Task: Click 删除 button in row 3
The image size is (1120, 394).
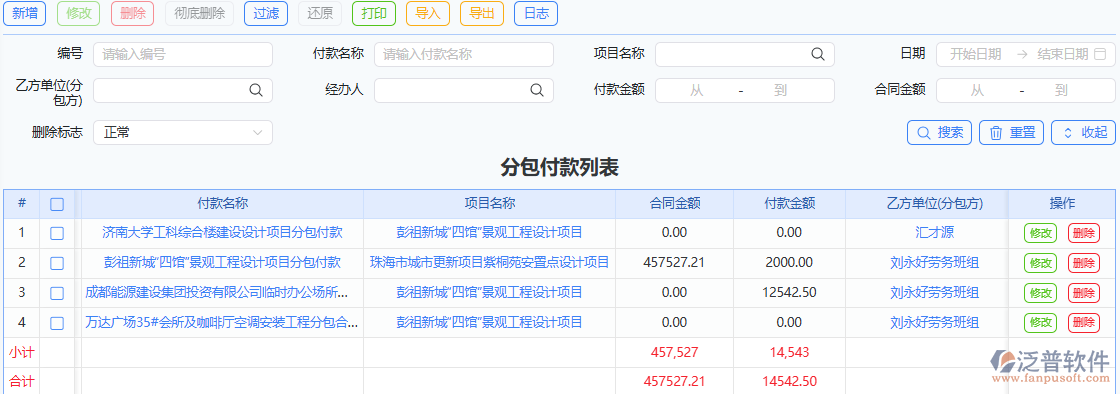Action: [1084, 293]
